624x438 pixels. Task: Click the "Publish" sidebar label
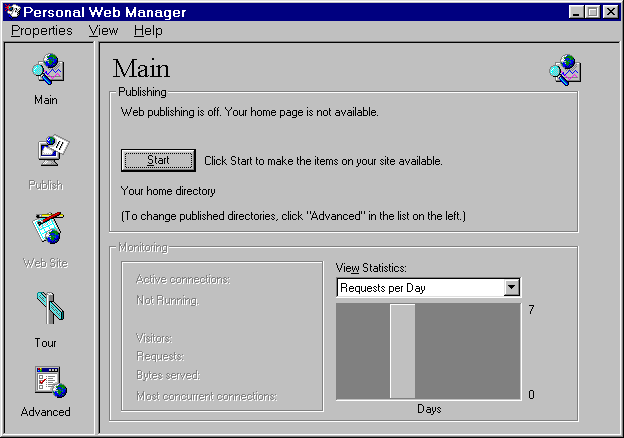pos(46,185)
